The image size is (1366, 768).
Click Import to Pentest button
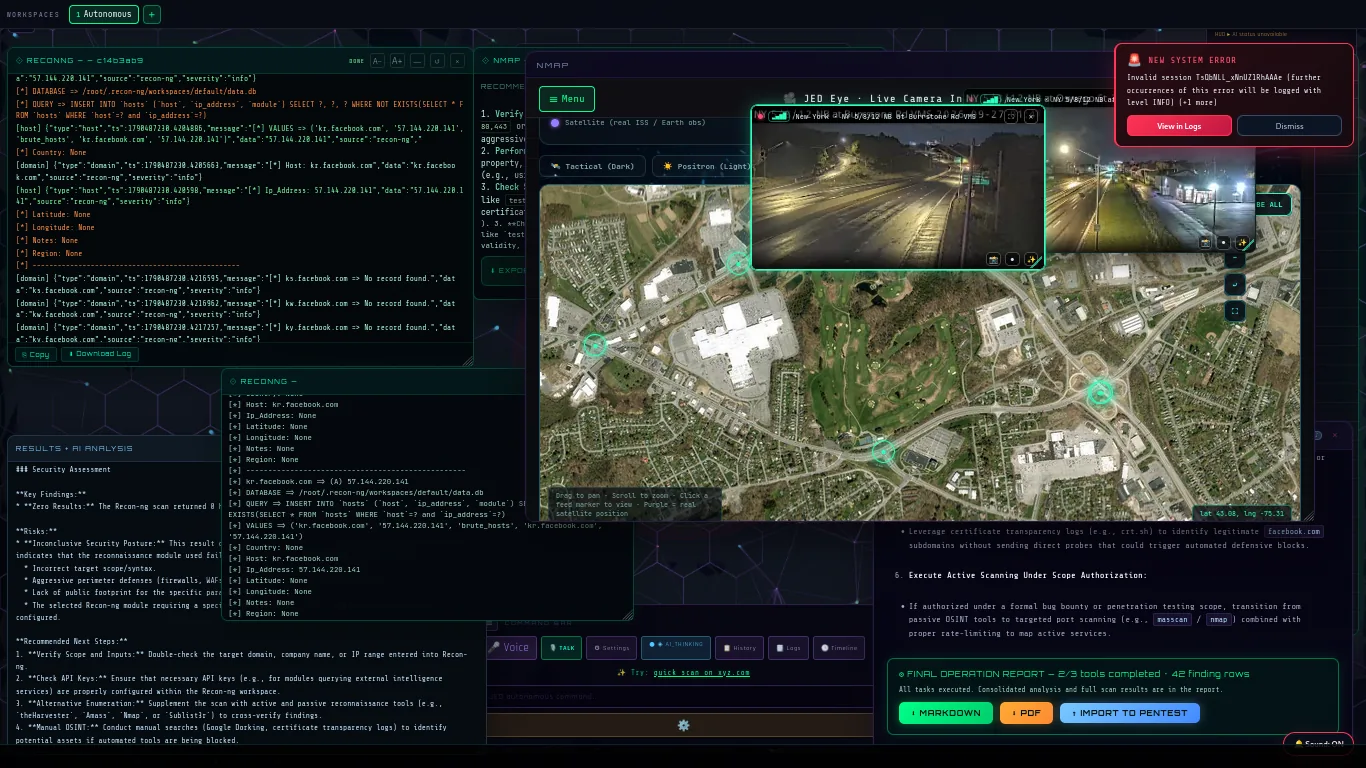coord(1130,713)
